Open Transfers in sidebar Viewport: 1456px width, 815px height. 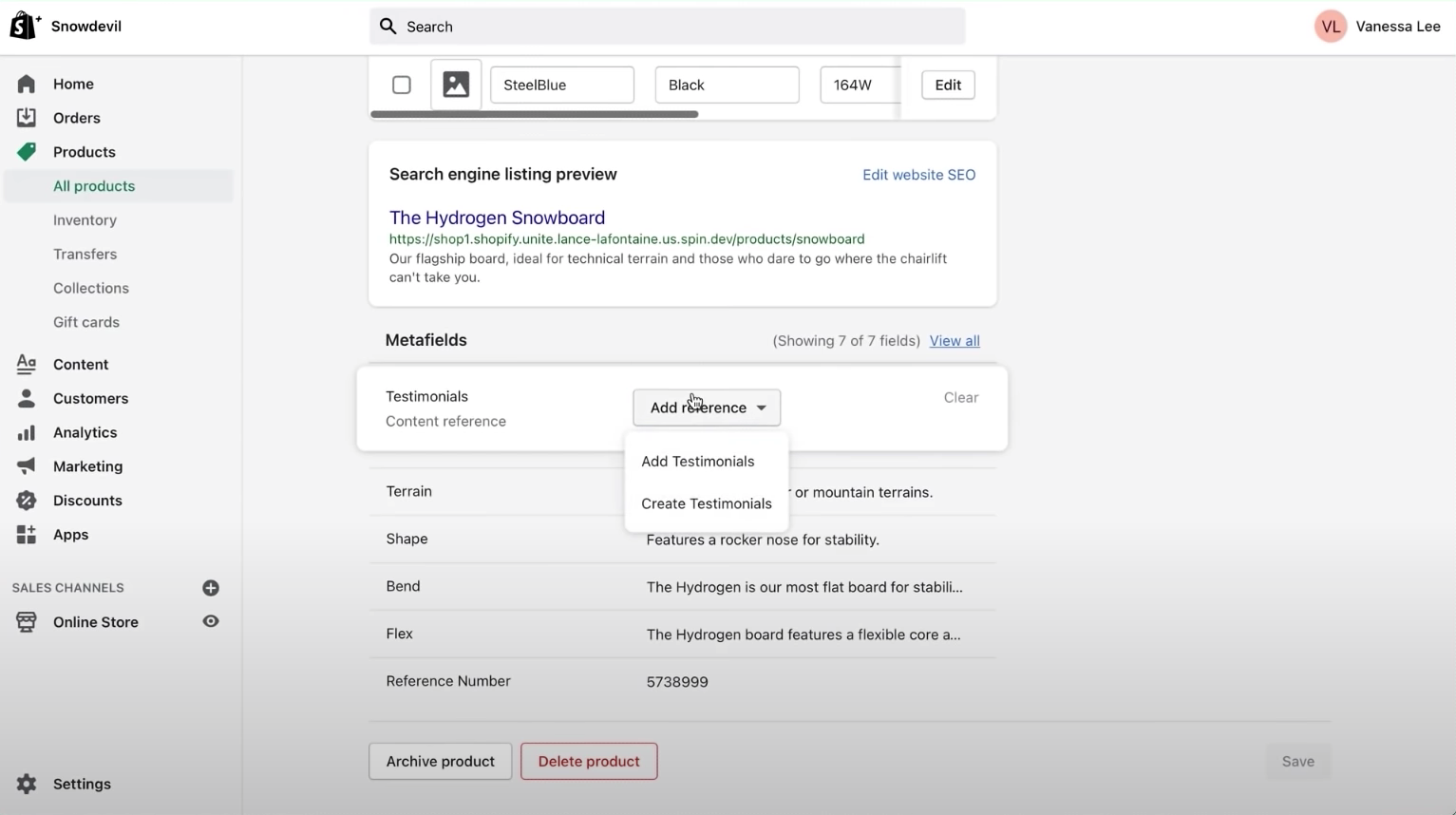pyautogui.click(x=85, y=255)
